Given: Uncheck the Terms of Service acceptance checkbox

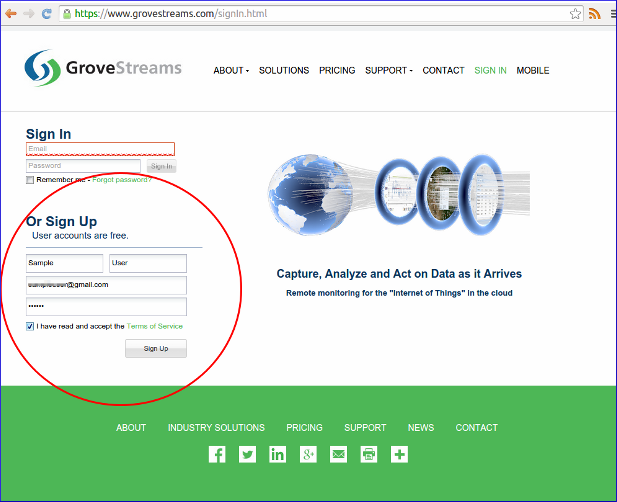Looking at the screenshot, I should coord(30,326).
